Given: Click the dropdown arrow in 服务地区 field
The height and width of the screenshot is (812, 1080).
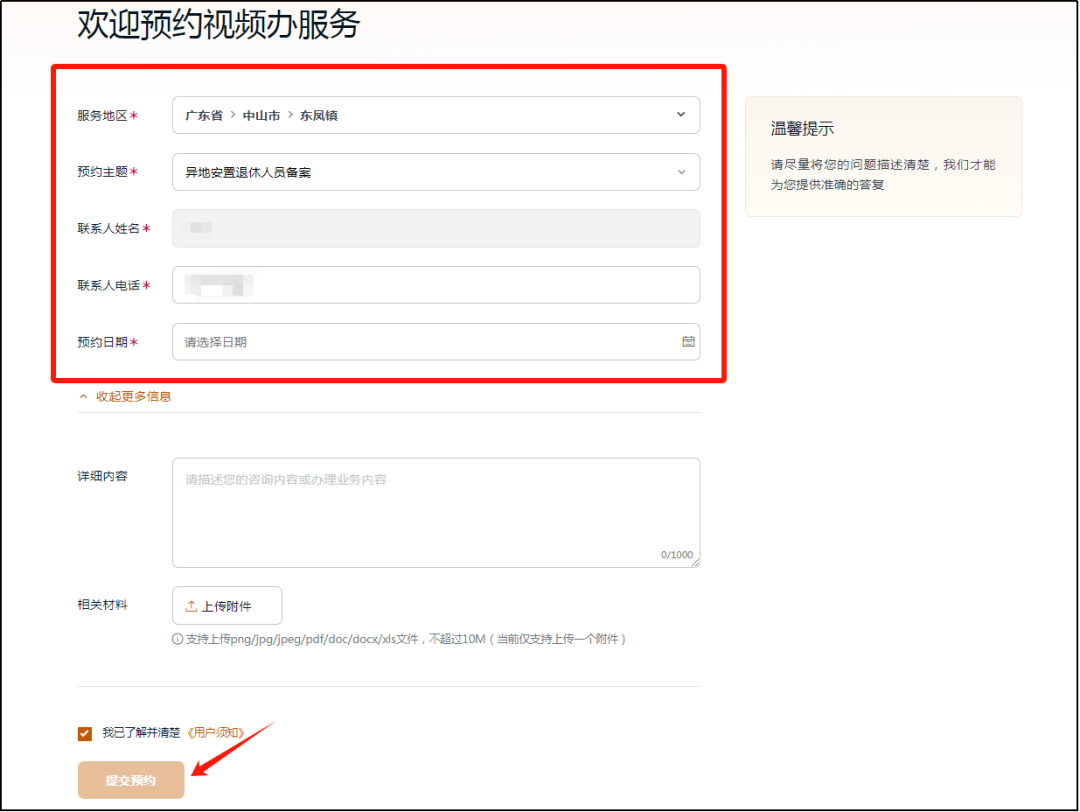Looking at the screenshot, I should pos(680,115).
